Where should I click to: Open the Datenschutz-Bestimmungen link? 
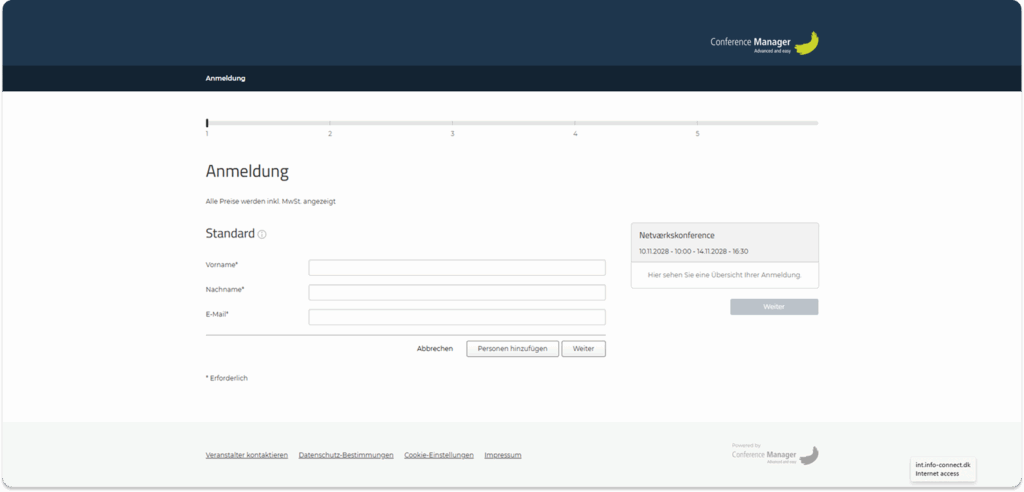(x=346, y=455)
